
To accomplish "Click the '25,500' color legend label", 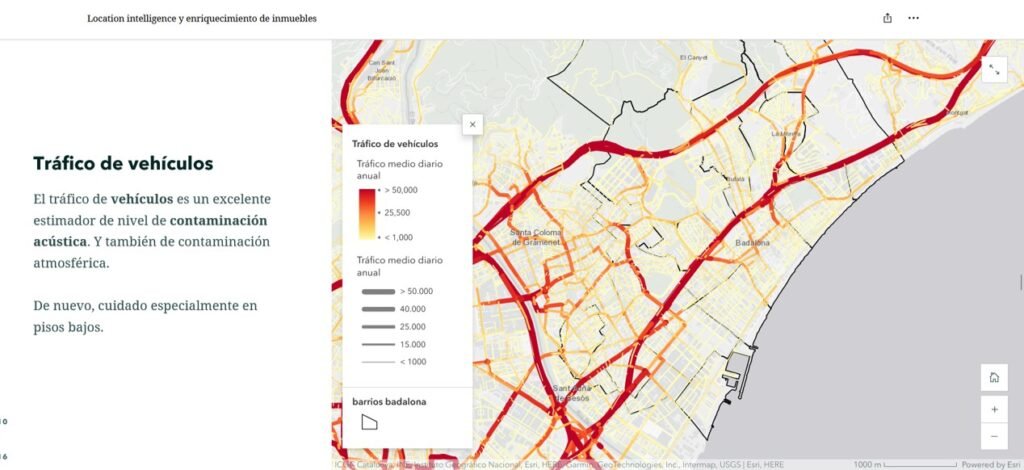I will click(x=397, y=213).
